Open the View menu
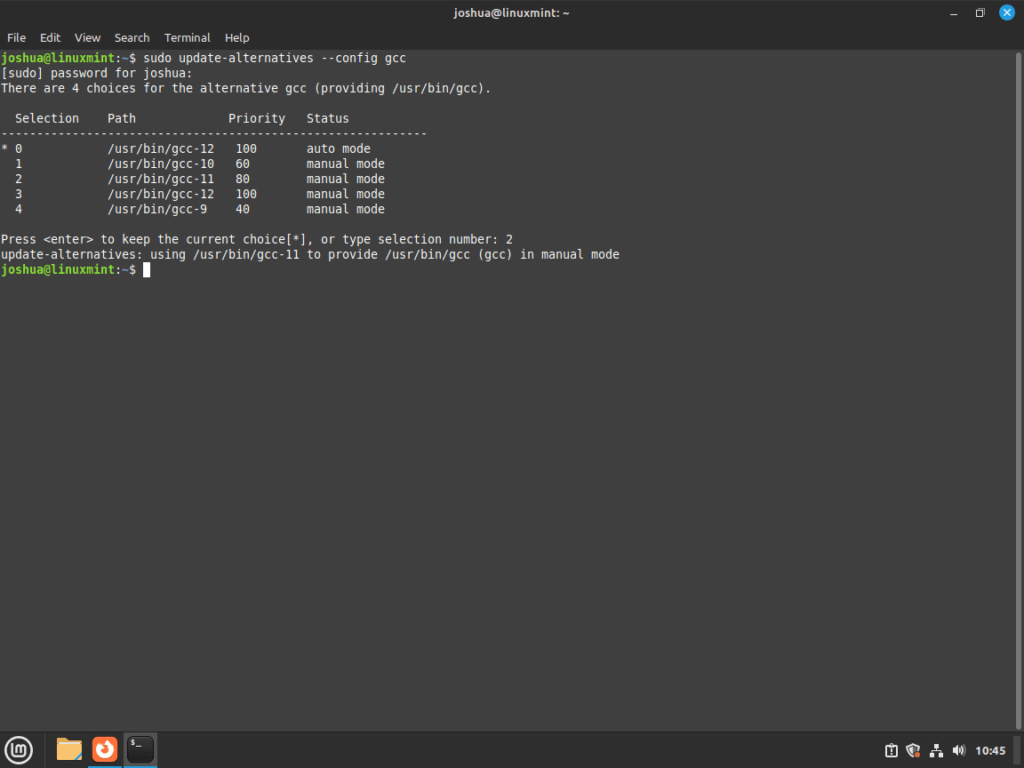Viewport: 1024px width, 768px height. [87, 38]
